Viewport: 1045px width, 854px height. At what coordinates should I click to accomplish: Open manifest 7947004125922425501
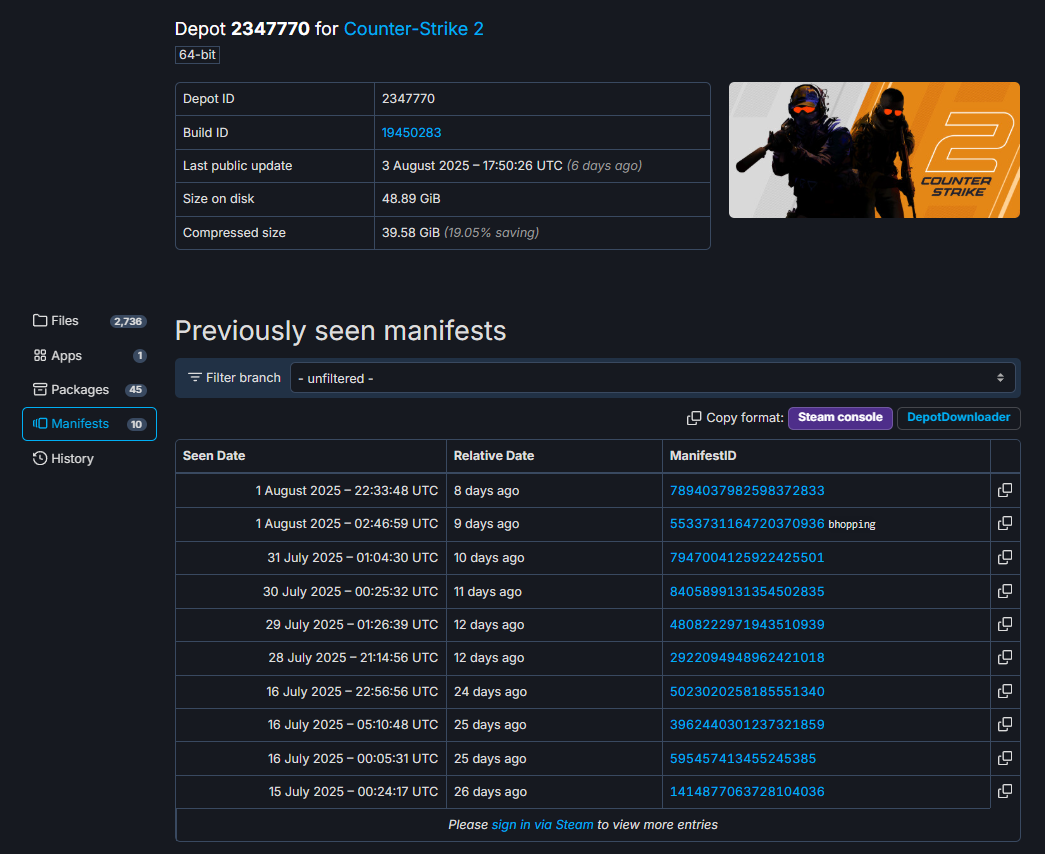(746, 557)
